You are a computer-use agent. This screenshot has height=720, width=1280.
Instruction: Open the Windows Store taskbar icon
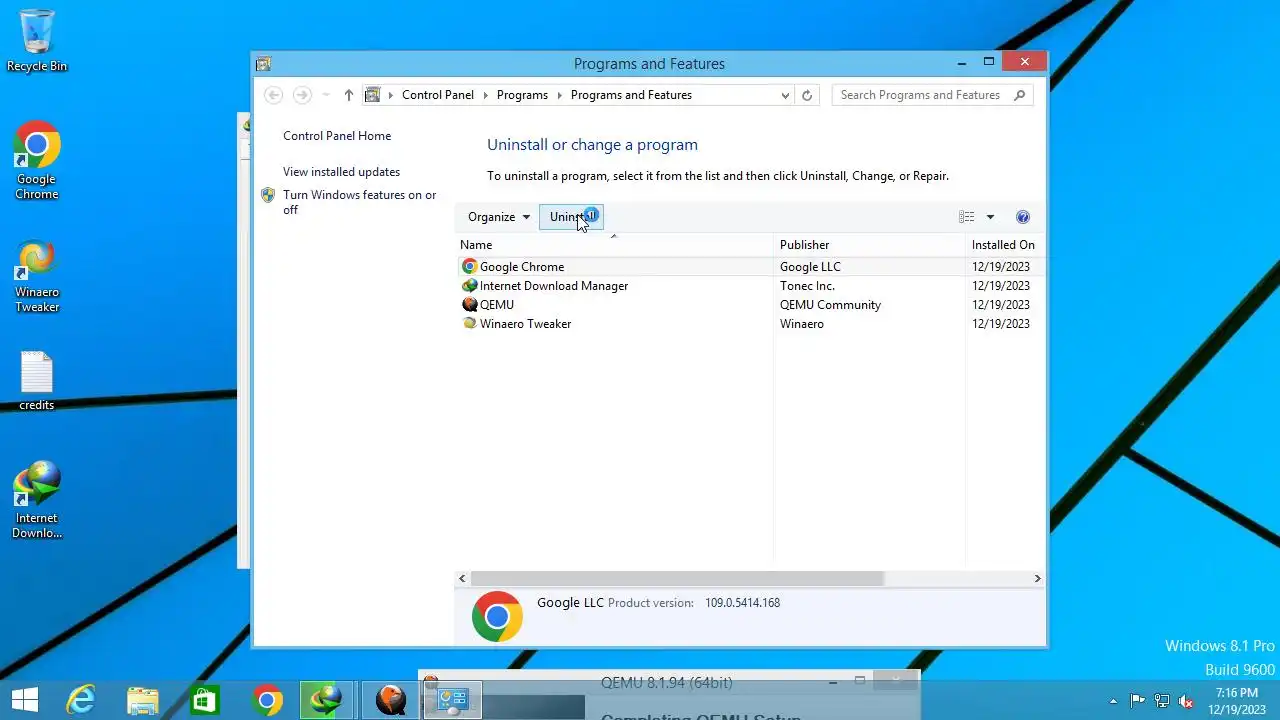[205, 700]
